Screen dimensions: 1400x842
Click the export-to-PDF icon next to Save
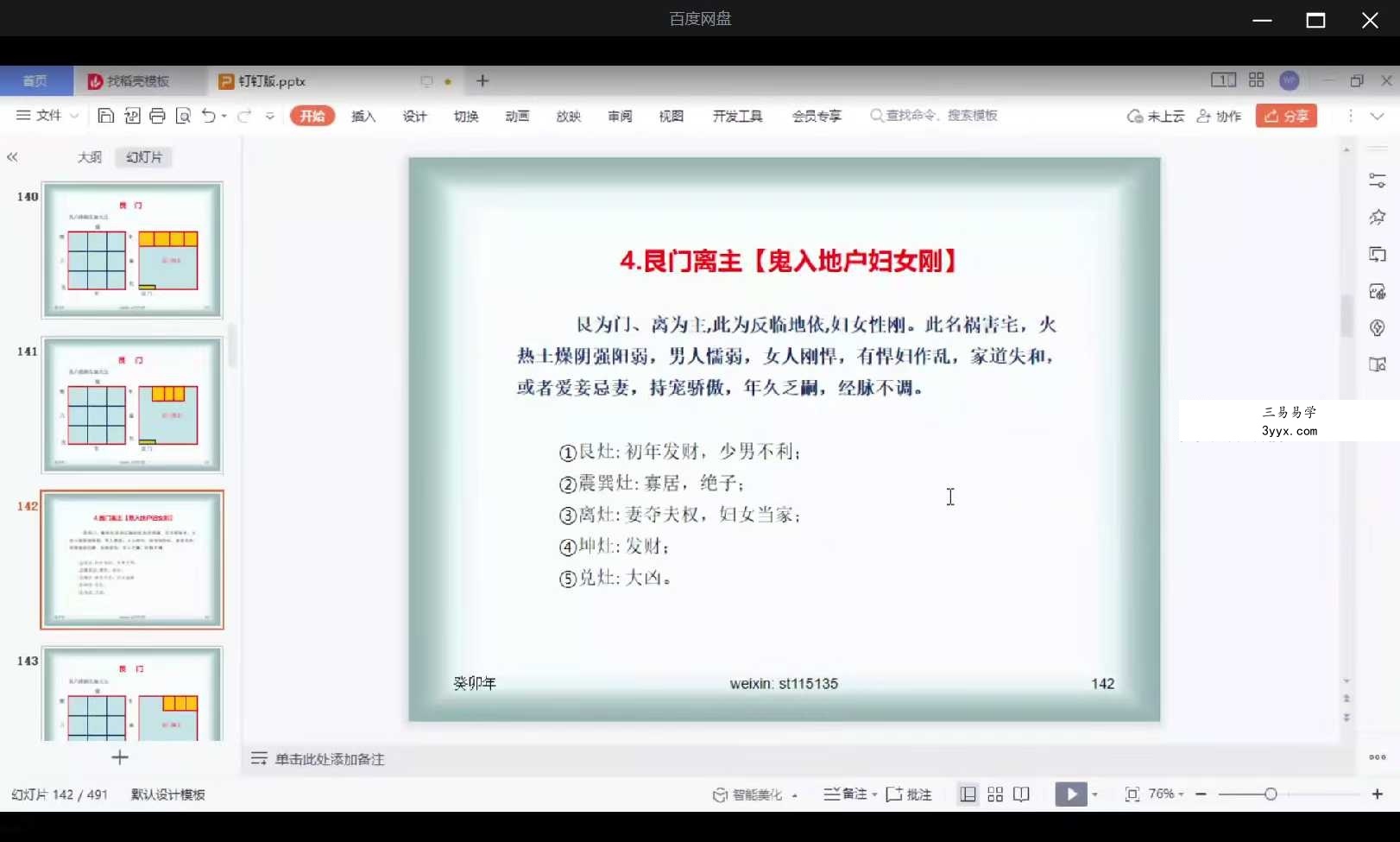point(131,116)
